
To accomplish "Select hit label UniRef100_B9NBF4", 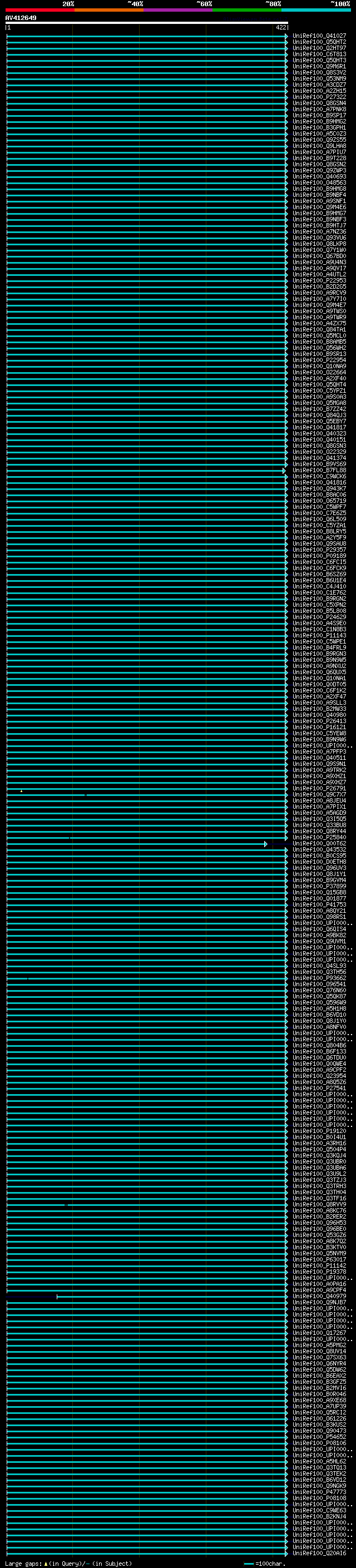I will click(x=319, y=195).
